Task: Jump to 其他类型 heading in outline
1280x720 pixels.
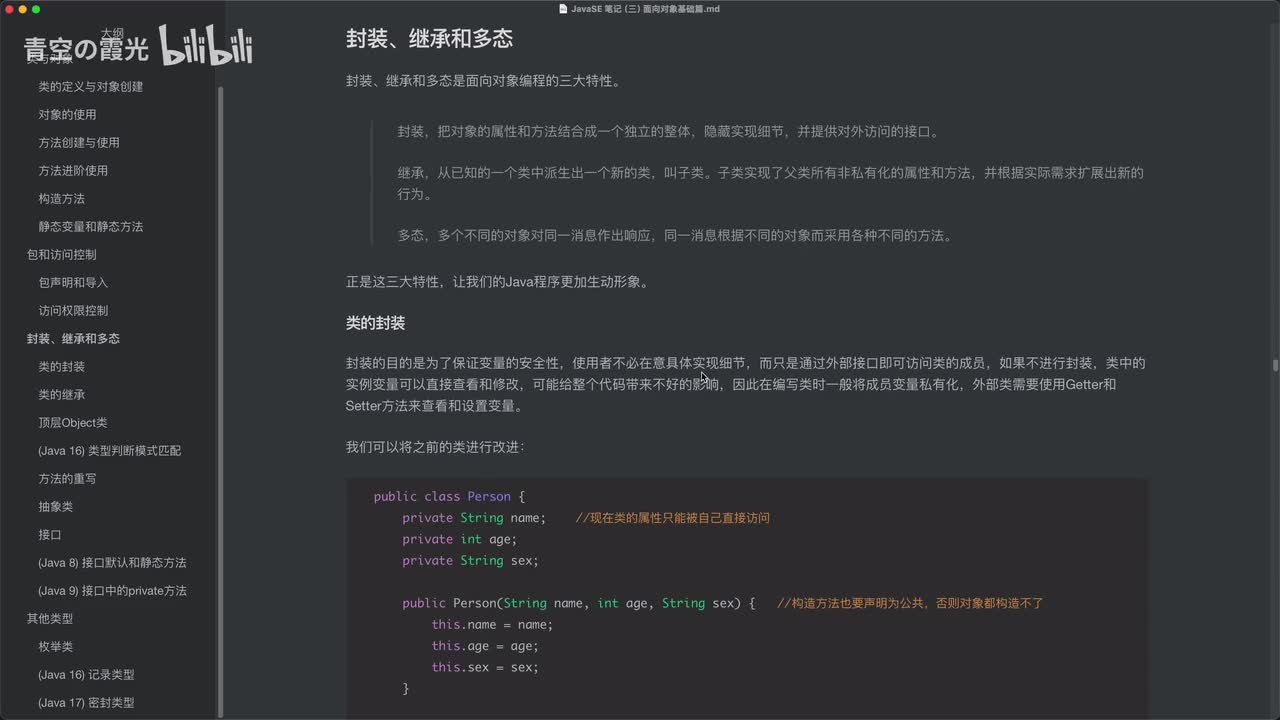Action: coord(49,619)
